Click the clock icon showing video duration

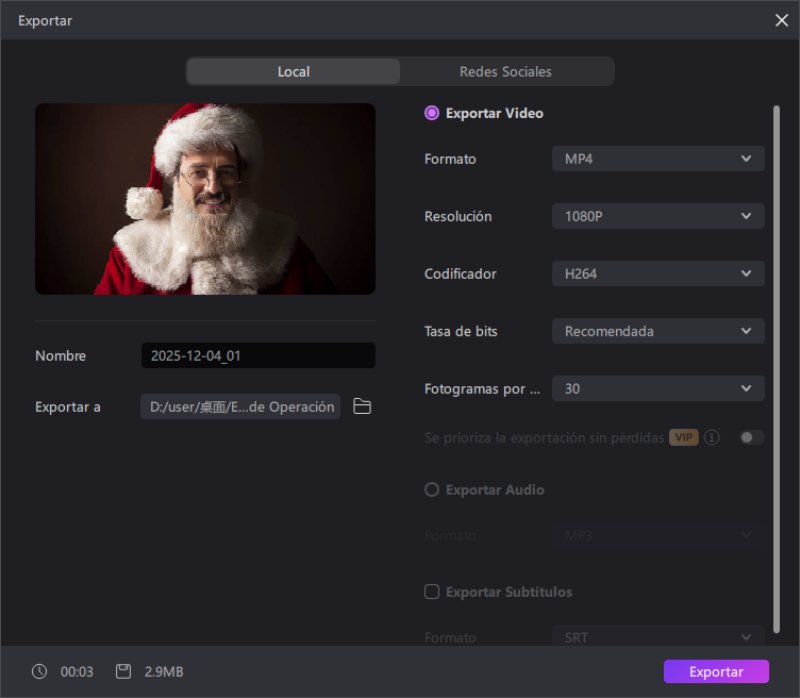(x=38, y=671)
